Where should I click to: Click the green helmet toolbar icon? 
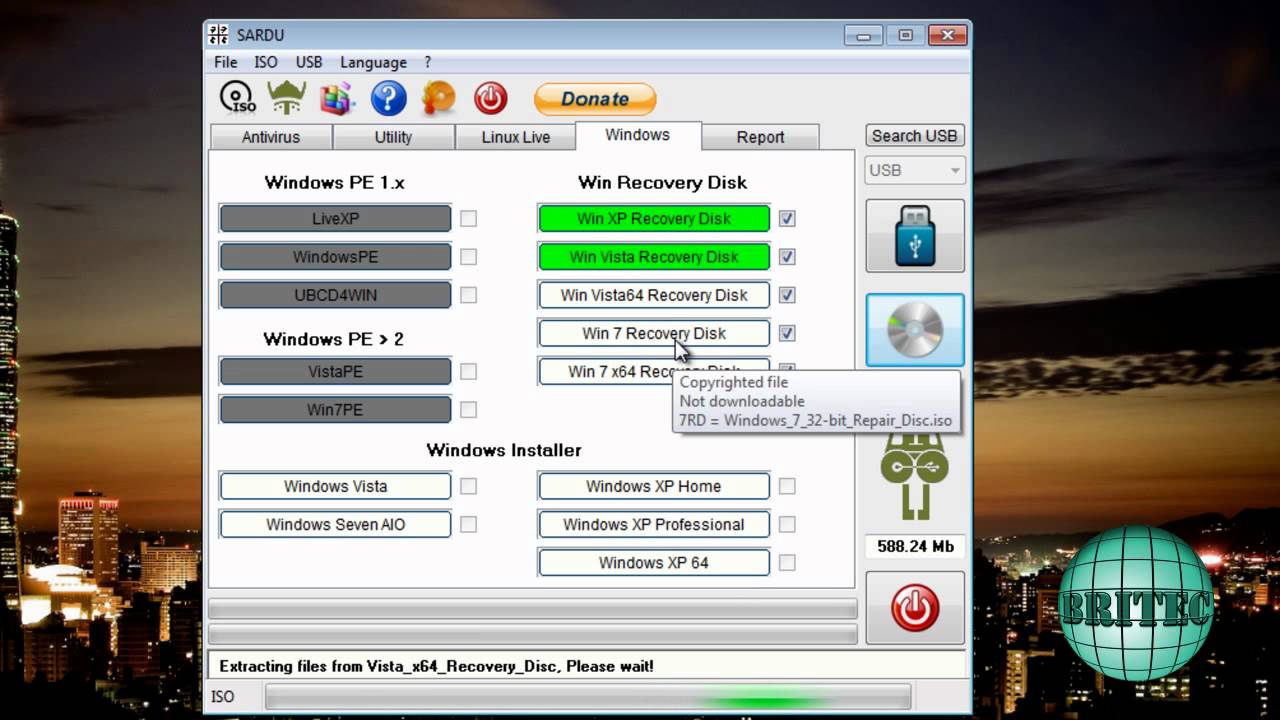pyautogui.click(x=288, y=98)
